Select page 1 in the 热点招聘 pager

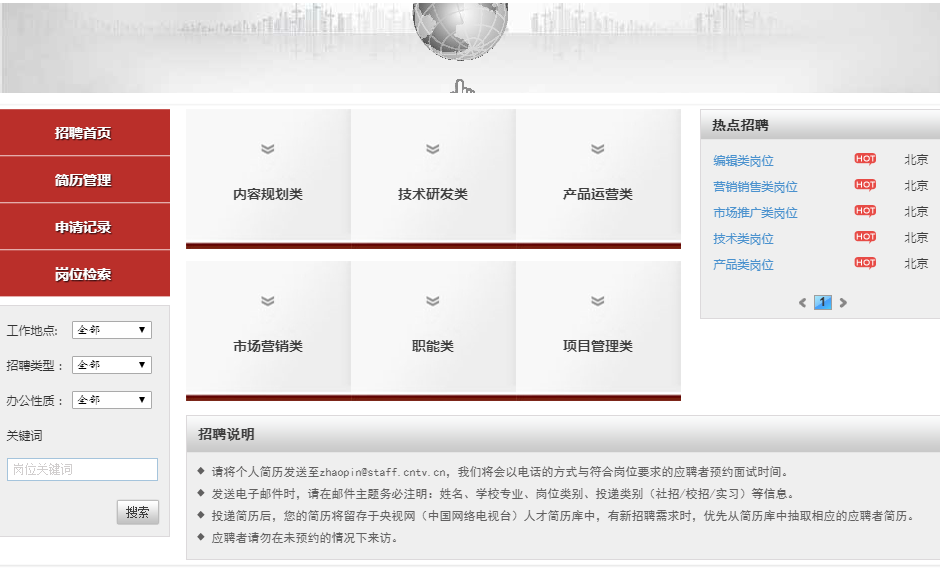(x=823, y=303)
